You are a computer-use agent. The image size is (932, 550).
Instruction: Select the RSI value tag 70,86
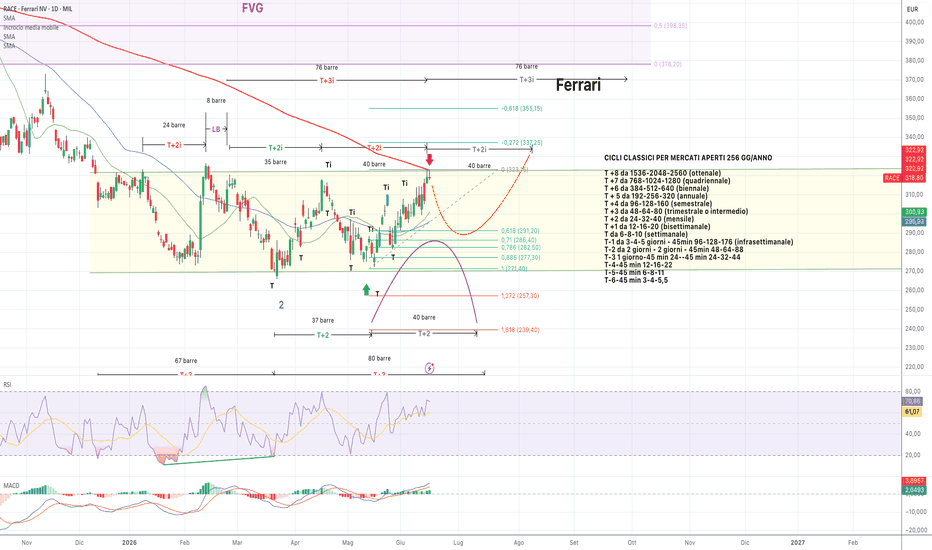coord(912,402)
